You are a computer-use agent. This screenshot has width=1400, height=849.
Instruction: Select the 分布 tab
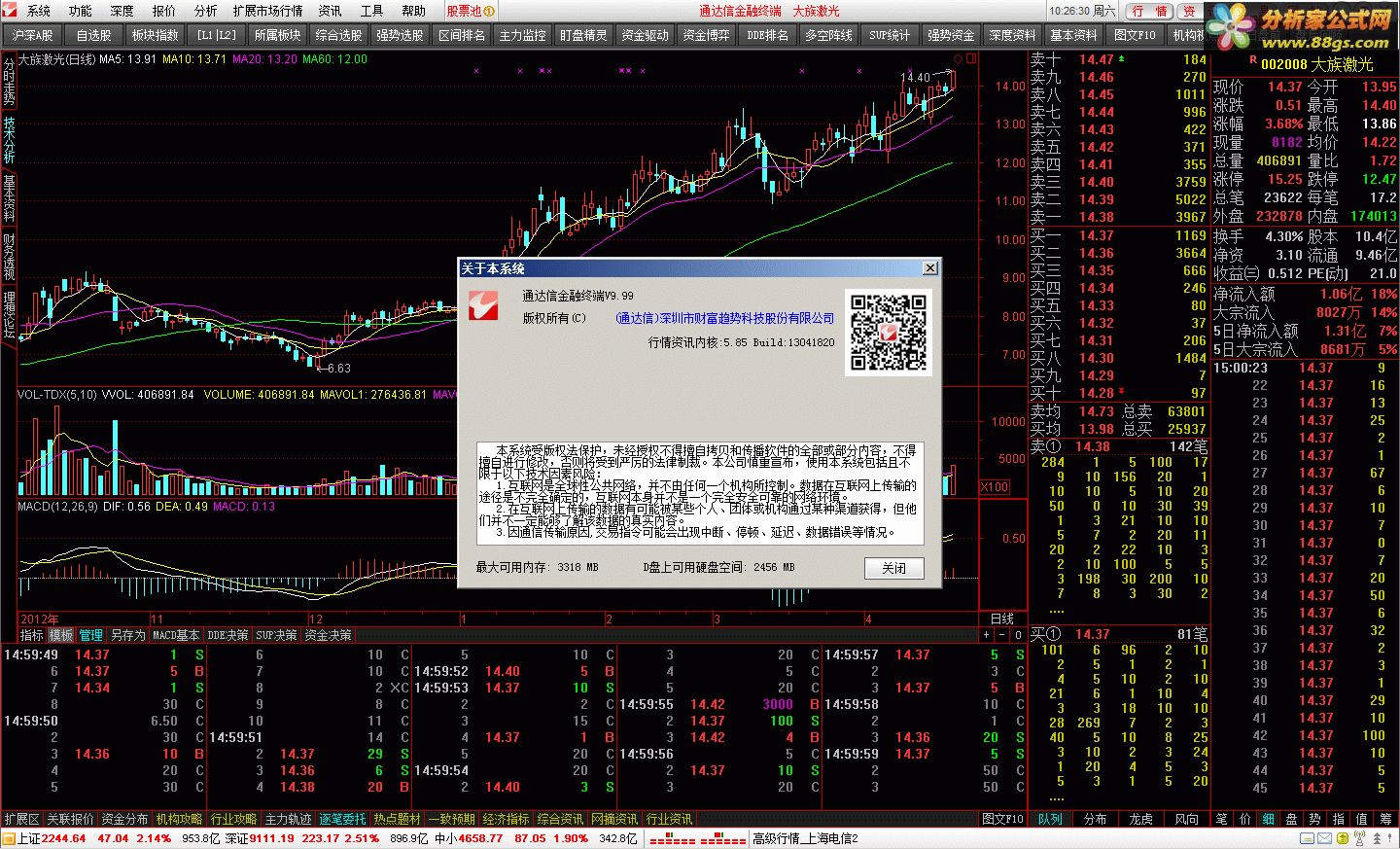tap(1096, 819)
